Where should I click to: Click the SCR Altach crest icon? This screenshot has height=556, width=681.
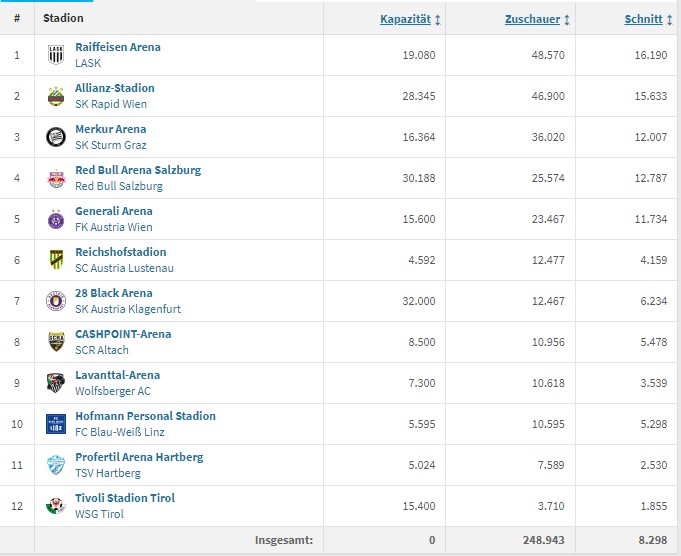tap(56, 342)
